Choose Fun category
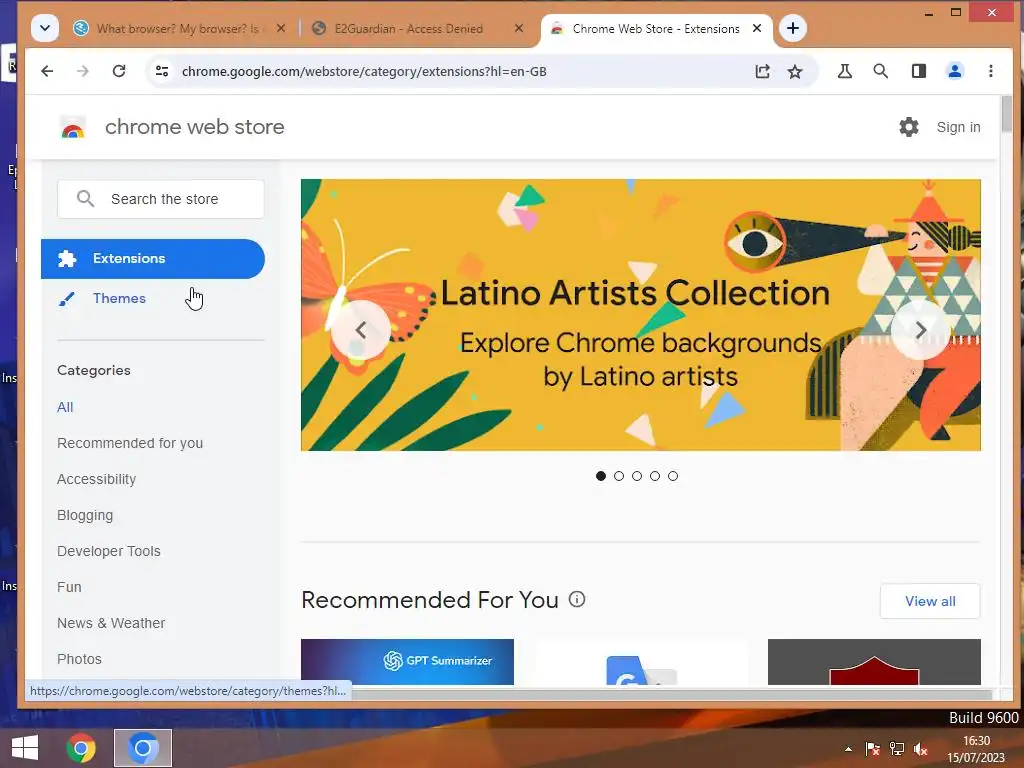The width and height of the screenshot is (1024, 768). [69, 586]
